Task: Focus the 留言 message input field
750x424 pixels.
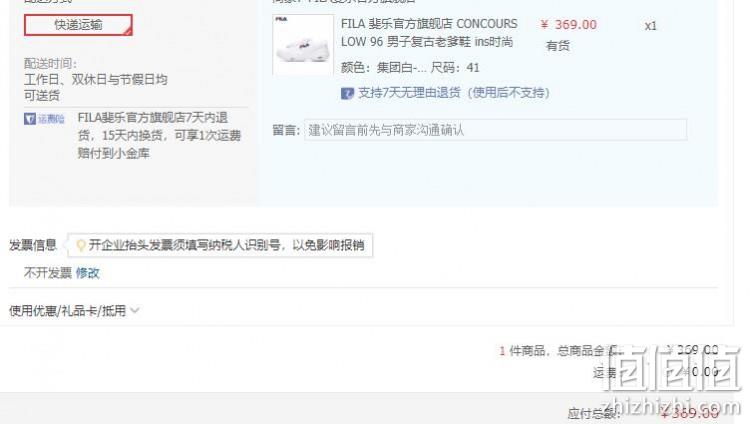Action: click(496, 130)
